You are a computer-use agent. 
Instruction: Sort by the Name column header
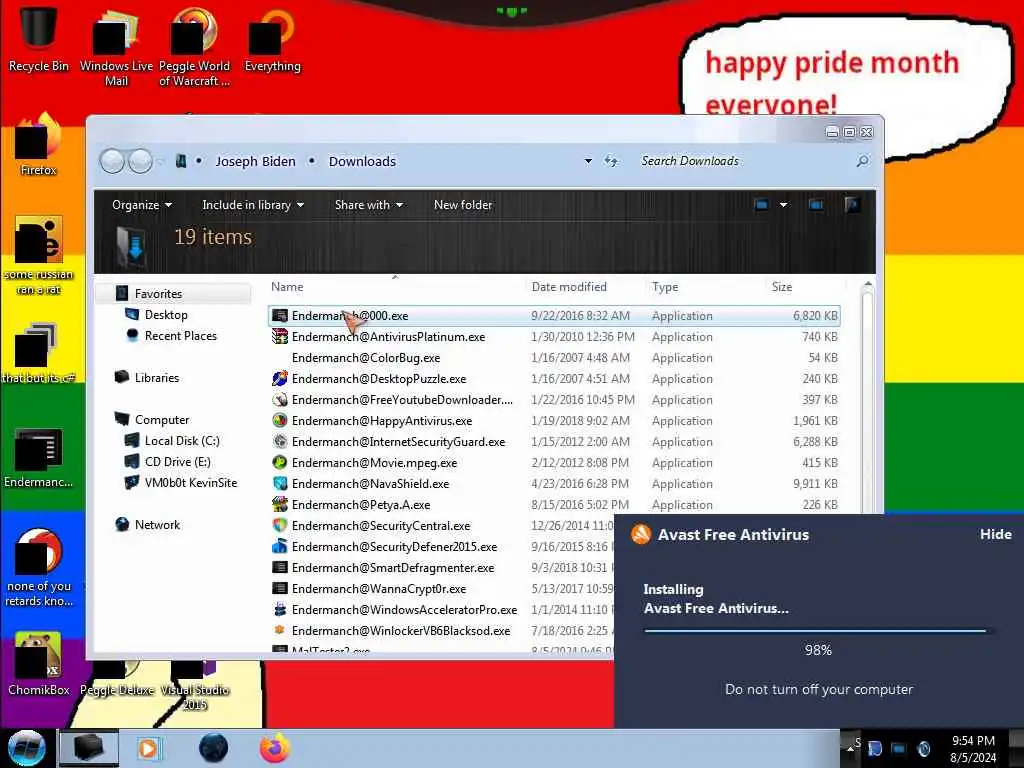pyautogui.click(x=394, y=287)
